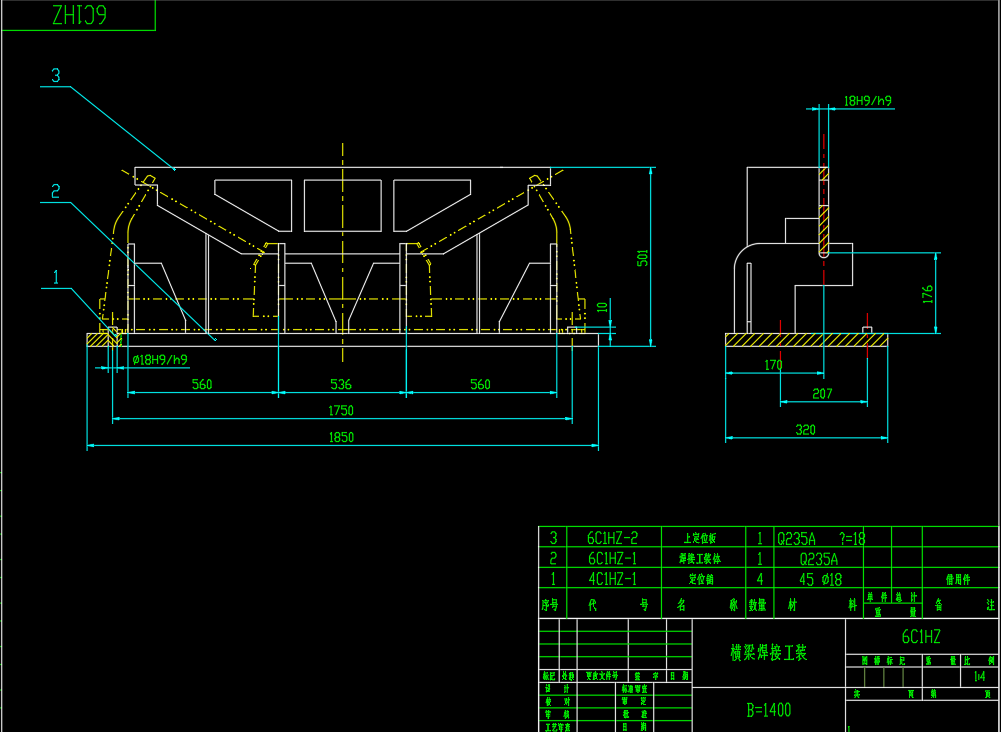
Task: Click the 207 dimension in side view
Action: click(x=822, y=394)
